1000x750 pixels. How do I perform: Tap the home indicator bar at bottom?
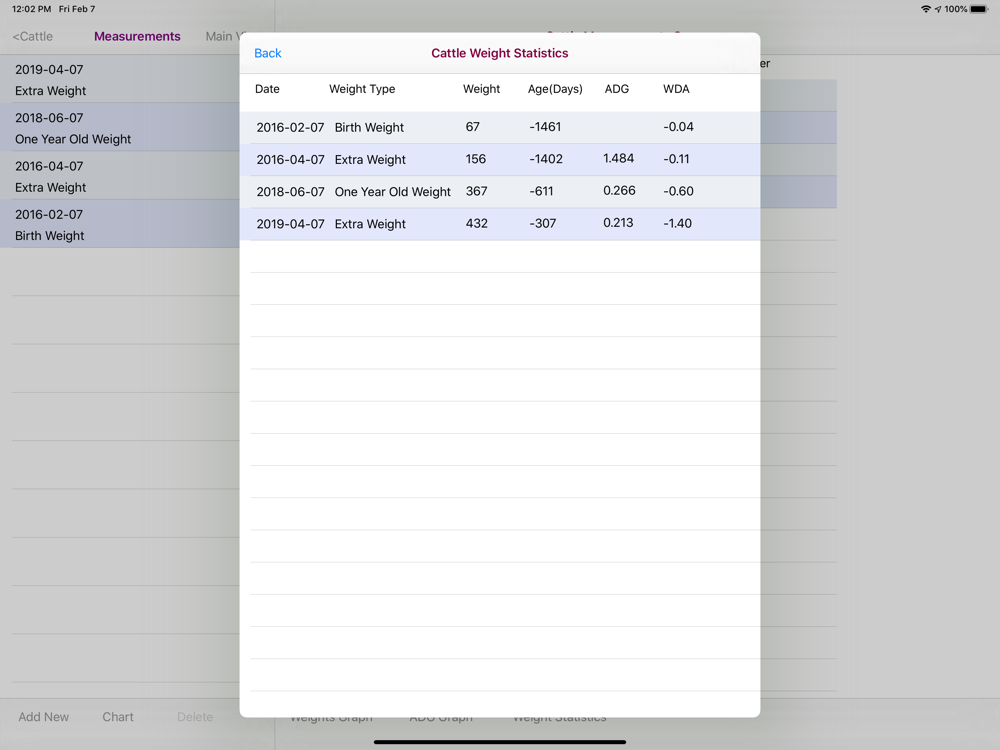tap(500, 742)
